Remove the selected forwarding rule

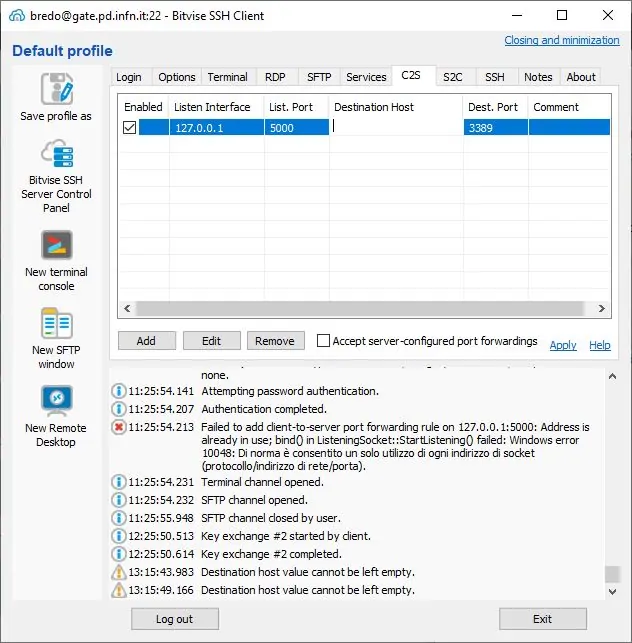coord(275,341)
